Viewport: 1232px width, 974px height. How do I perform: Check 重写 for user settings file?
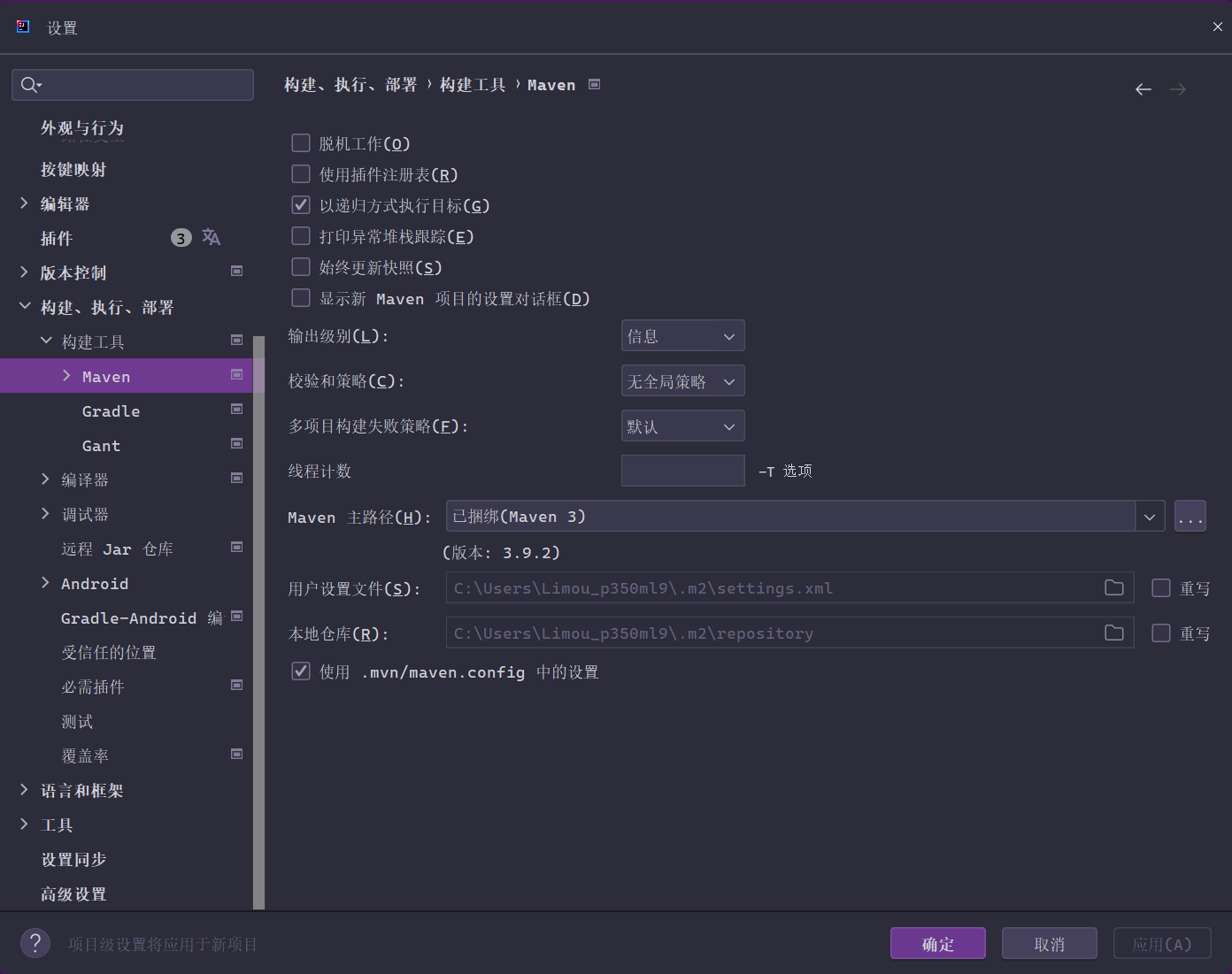(x=1160, y=588)
